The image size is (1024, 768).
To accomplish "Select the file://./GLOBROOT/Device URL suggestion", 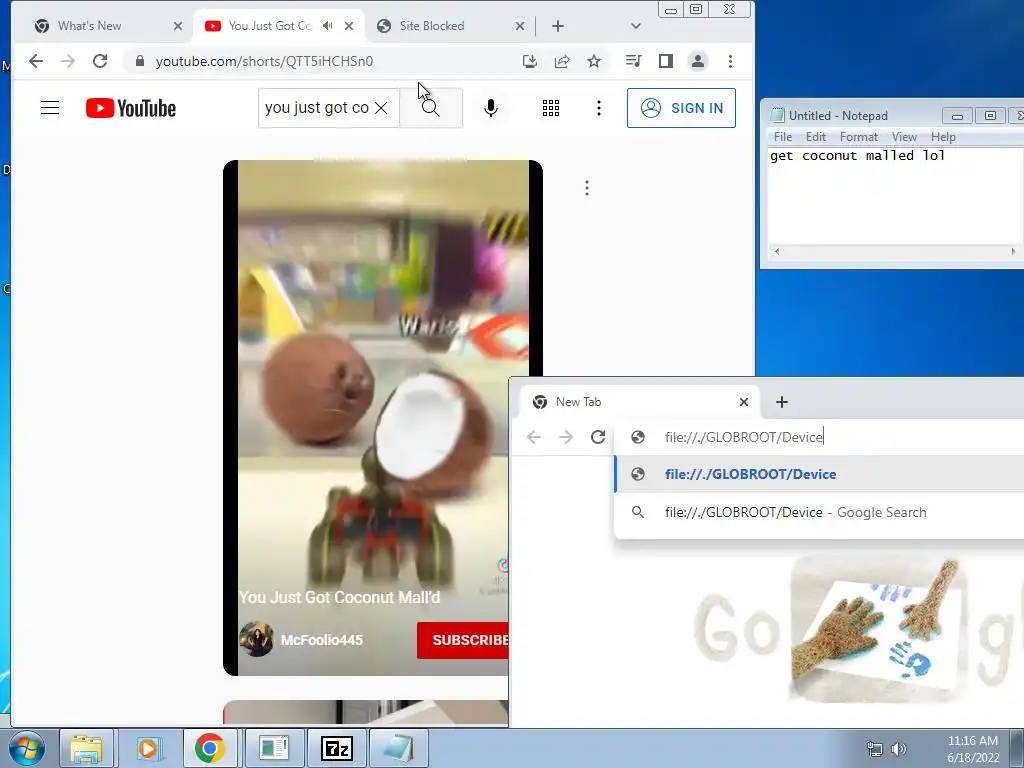I will click(819, 474).
